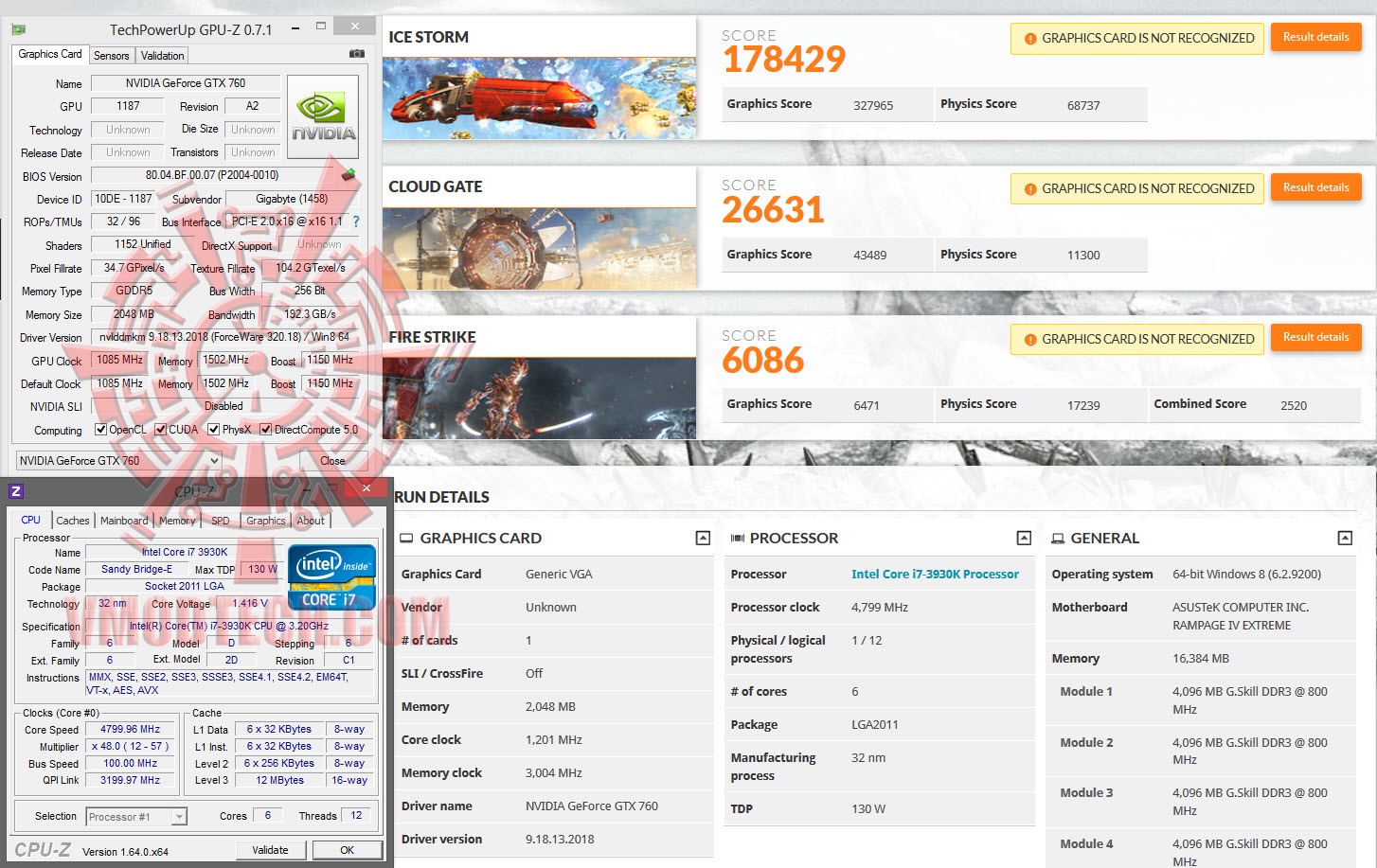Select the Graphics Card tab in GPU-Z
The height and width of the screenshot is (868, 1377).
click(x=50, y=54)
